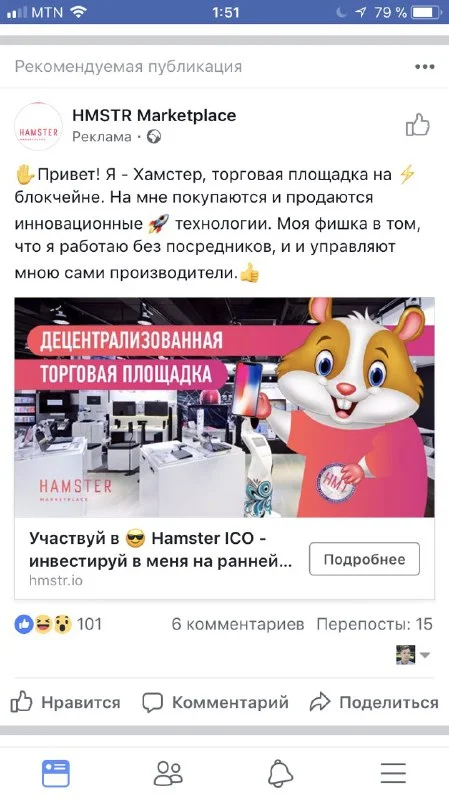Viewport: 449px width, 800px height.
Task: Open the three-dots menu on the recommended post
Action: tap(425, 67)
